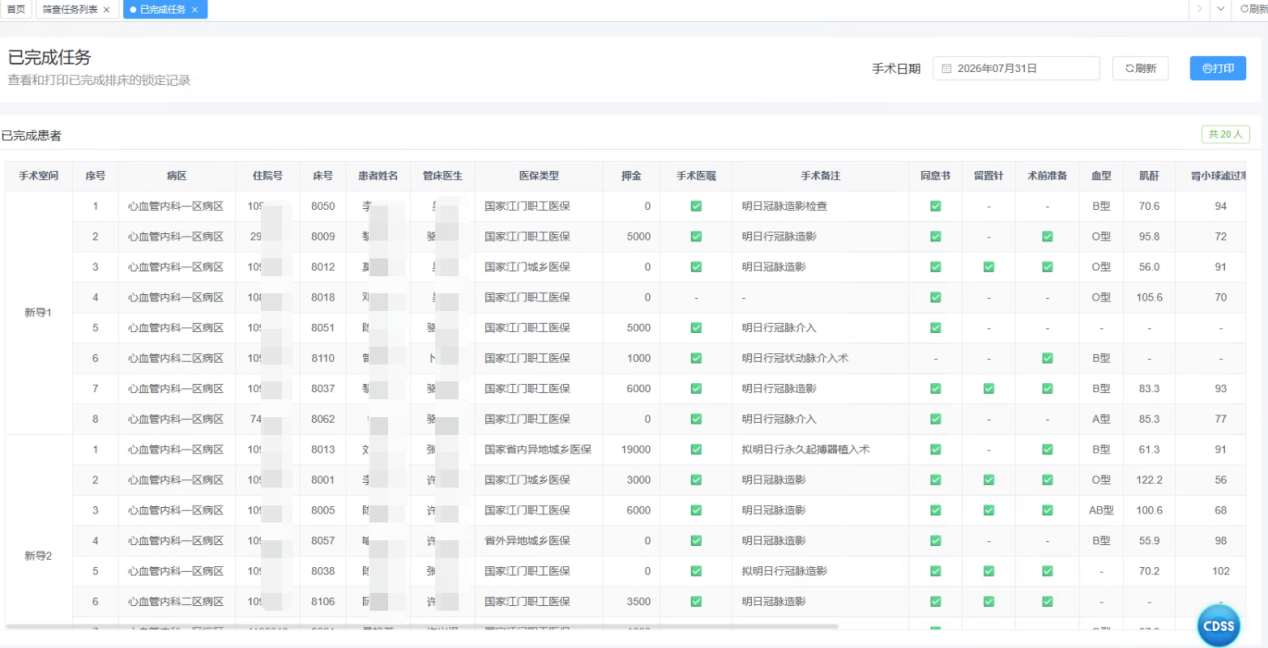Select the 新导2 operating room cell
Screen dimensions: 1268x648
tap(38, 556)
